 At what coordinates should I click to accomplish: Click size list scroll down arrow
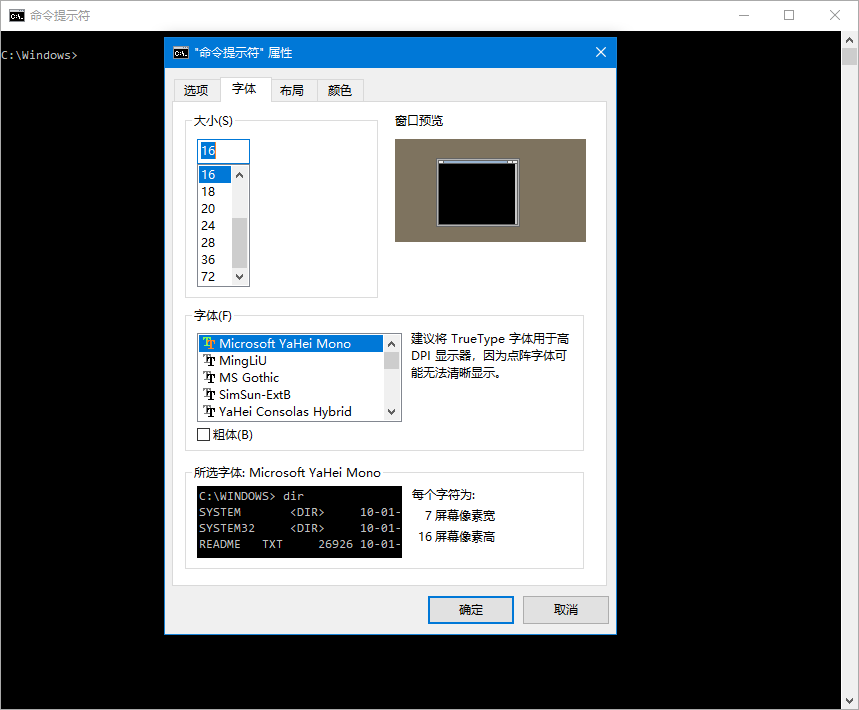pyautogui.click(x=239, y=277)
